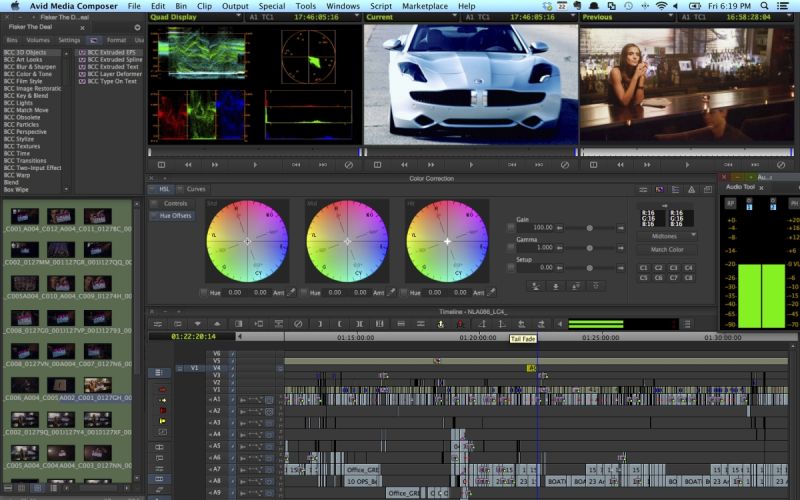Toggle the A1 track selector
800x500 pixels.
(216, 399)
